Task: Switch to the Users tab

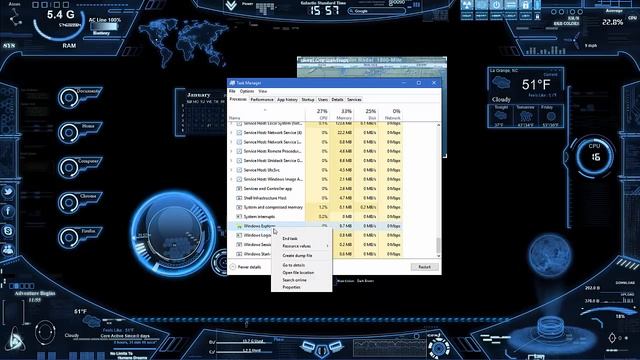Action: pyautogui.click(x=323, y=100)
